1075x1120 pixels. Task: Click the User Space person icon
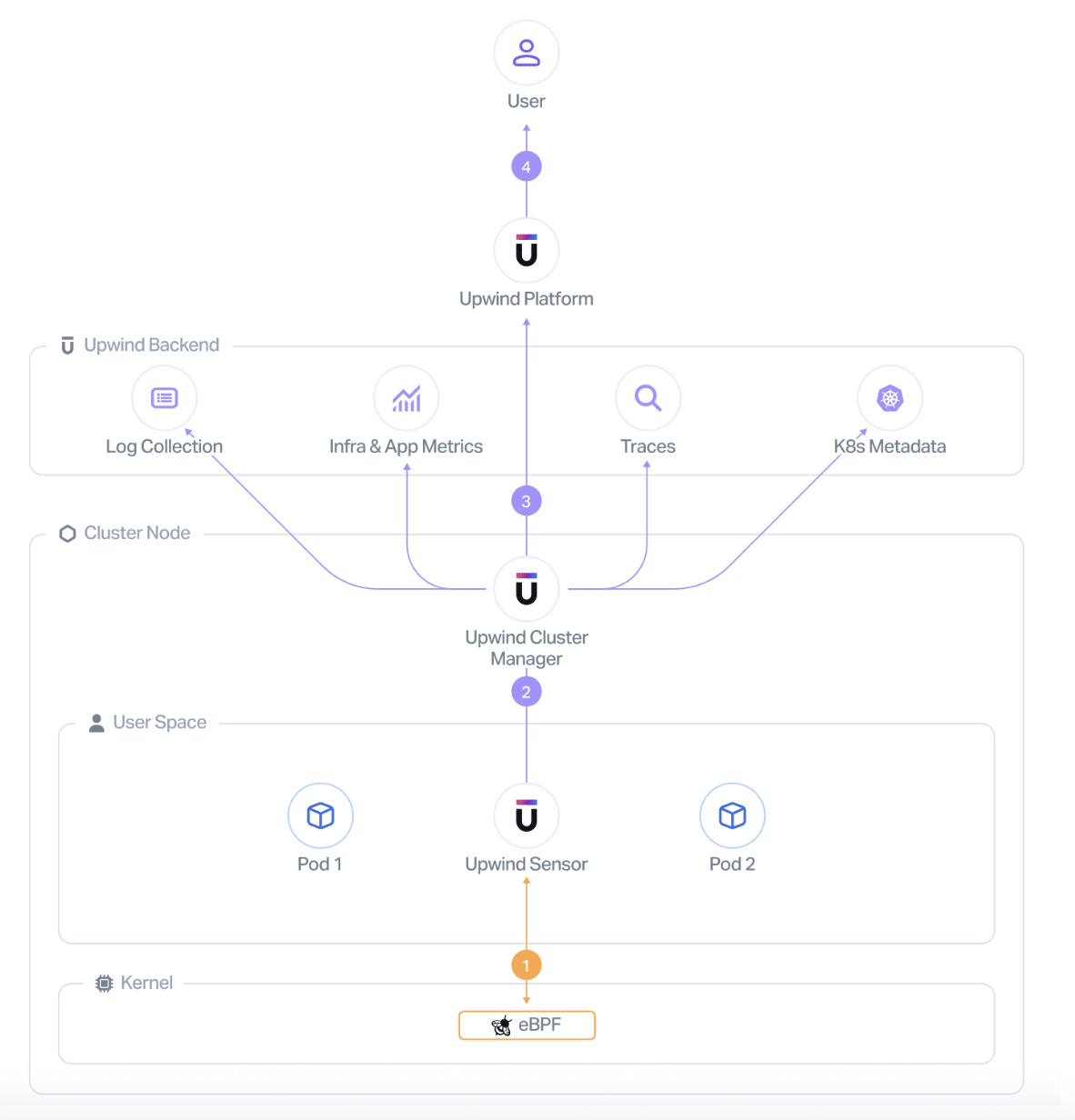[x=96, y=723]
